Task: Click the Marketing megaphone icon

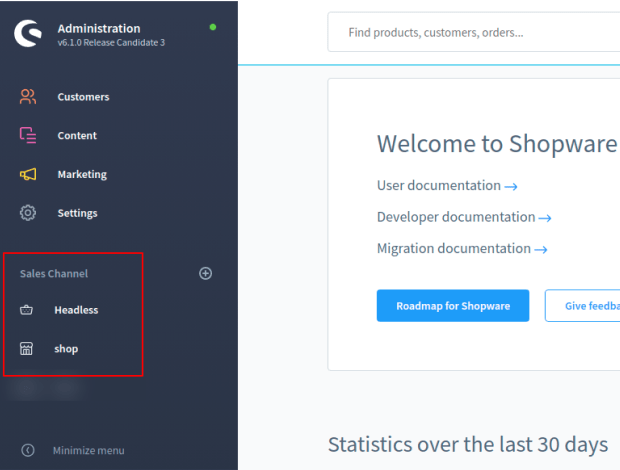Action: pyautogui.click(x=28, y=174)
